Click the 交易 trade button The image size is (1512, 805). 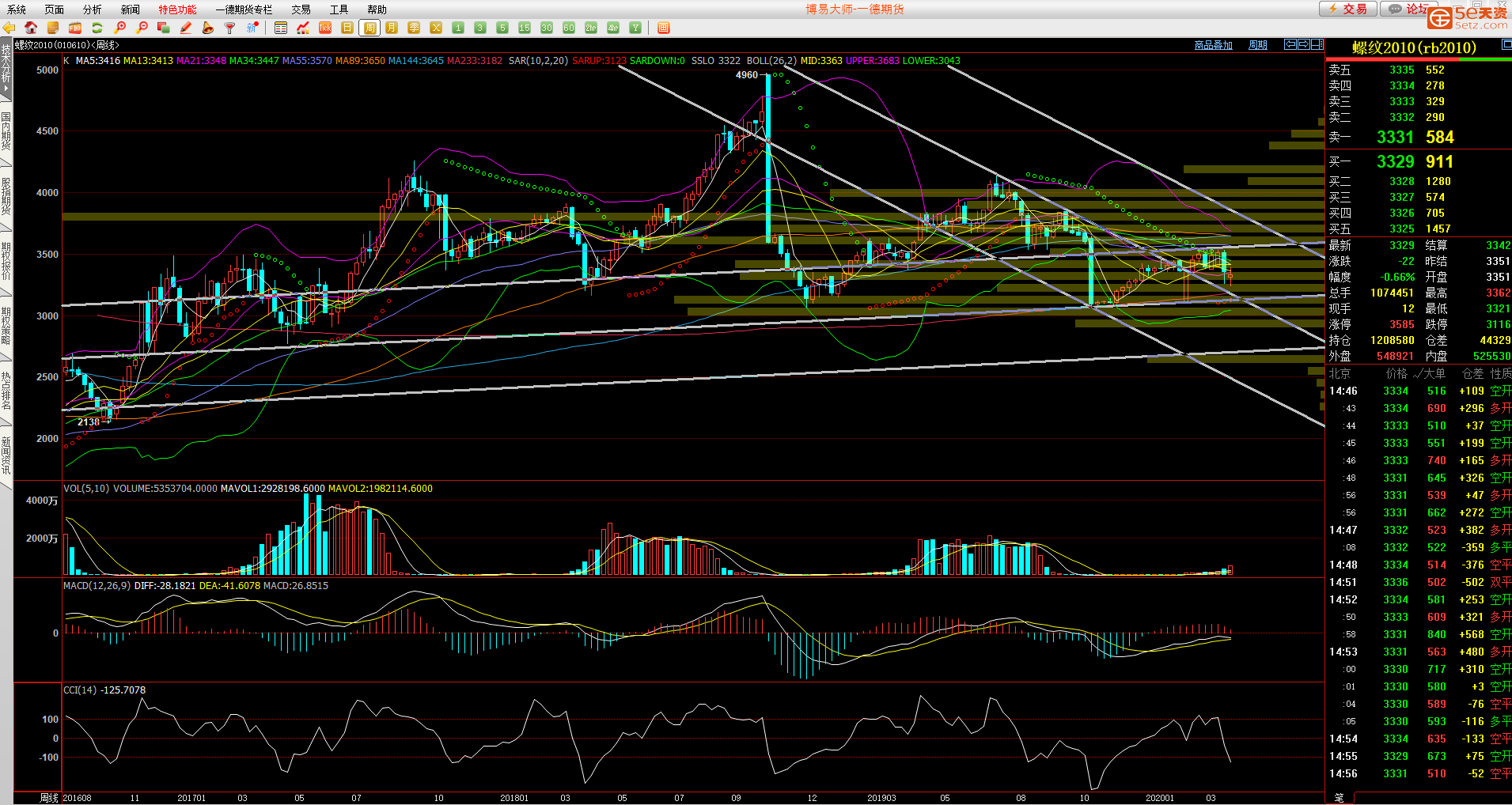[1348, 9]
